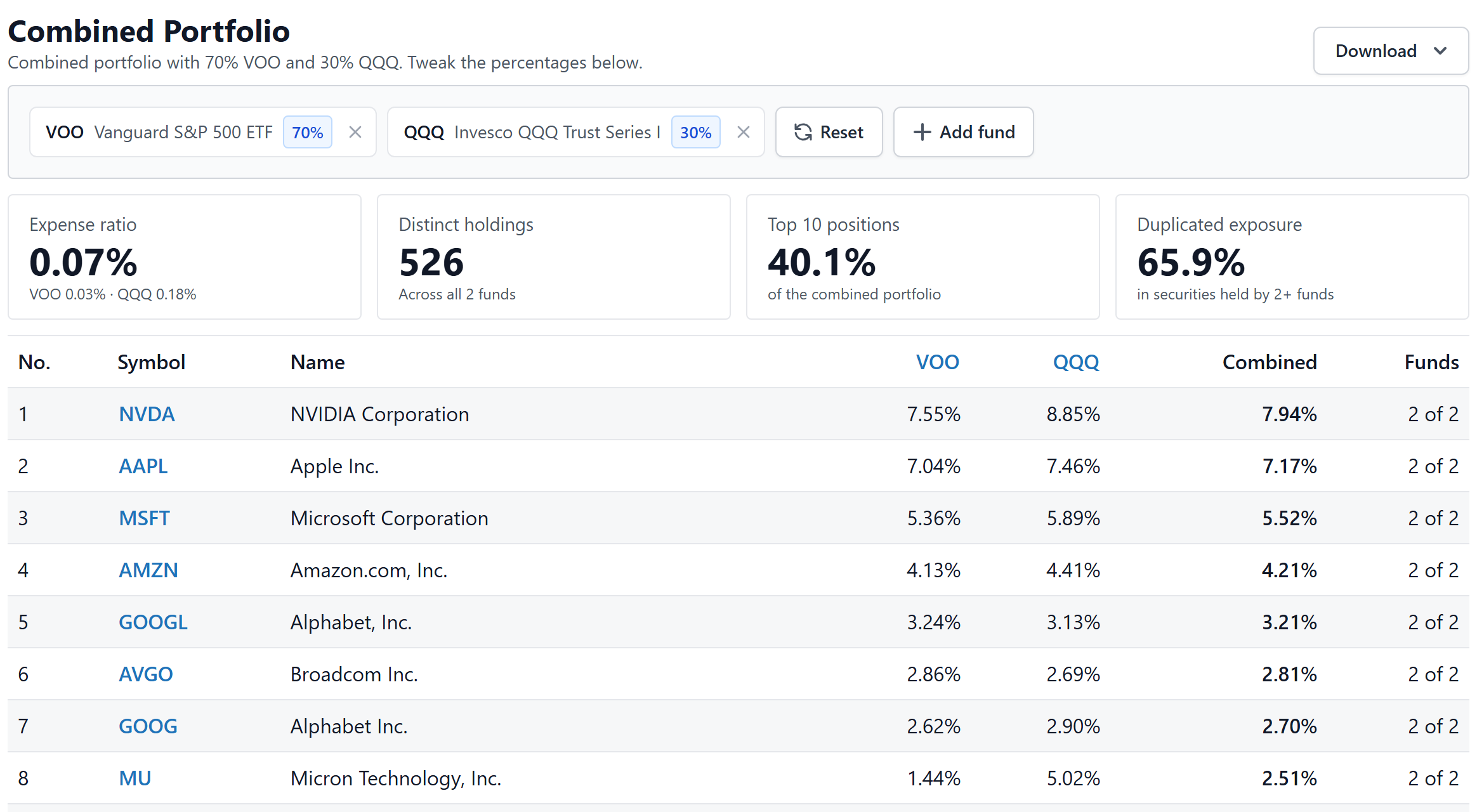The image size is (1477, 812).
Task: Remove the VOO fund with X icon
Action: pyautogui.click(x=355, y=132)
